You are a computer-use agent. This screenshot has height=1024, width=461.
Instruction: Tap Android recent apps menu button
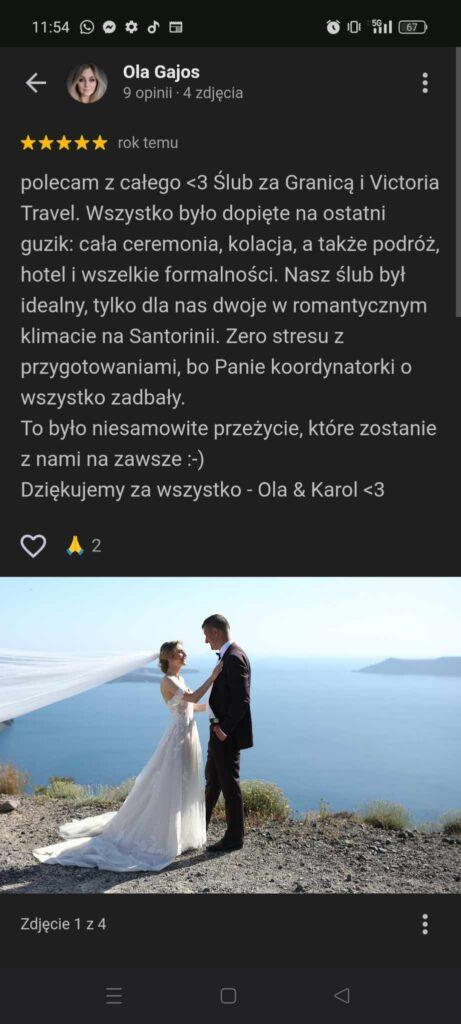coord(114,996)
